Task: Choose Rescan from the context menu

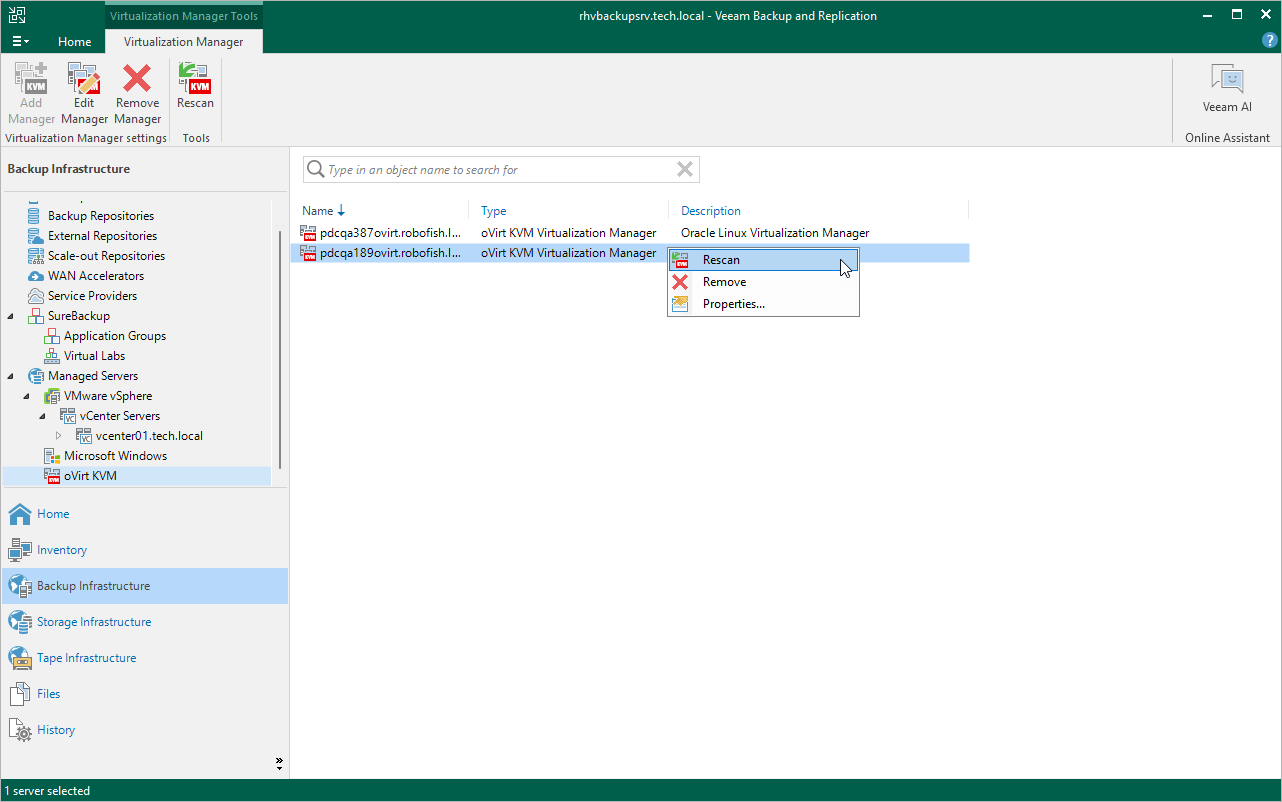Action: tap(763, 260)
